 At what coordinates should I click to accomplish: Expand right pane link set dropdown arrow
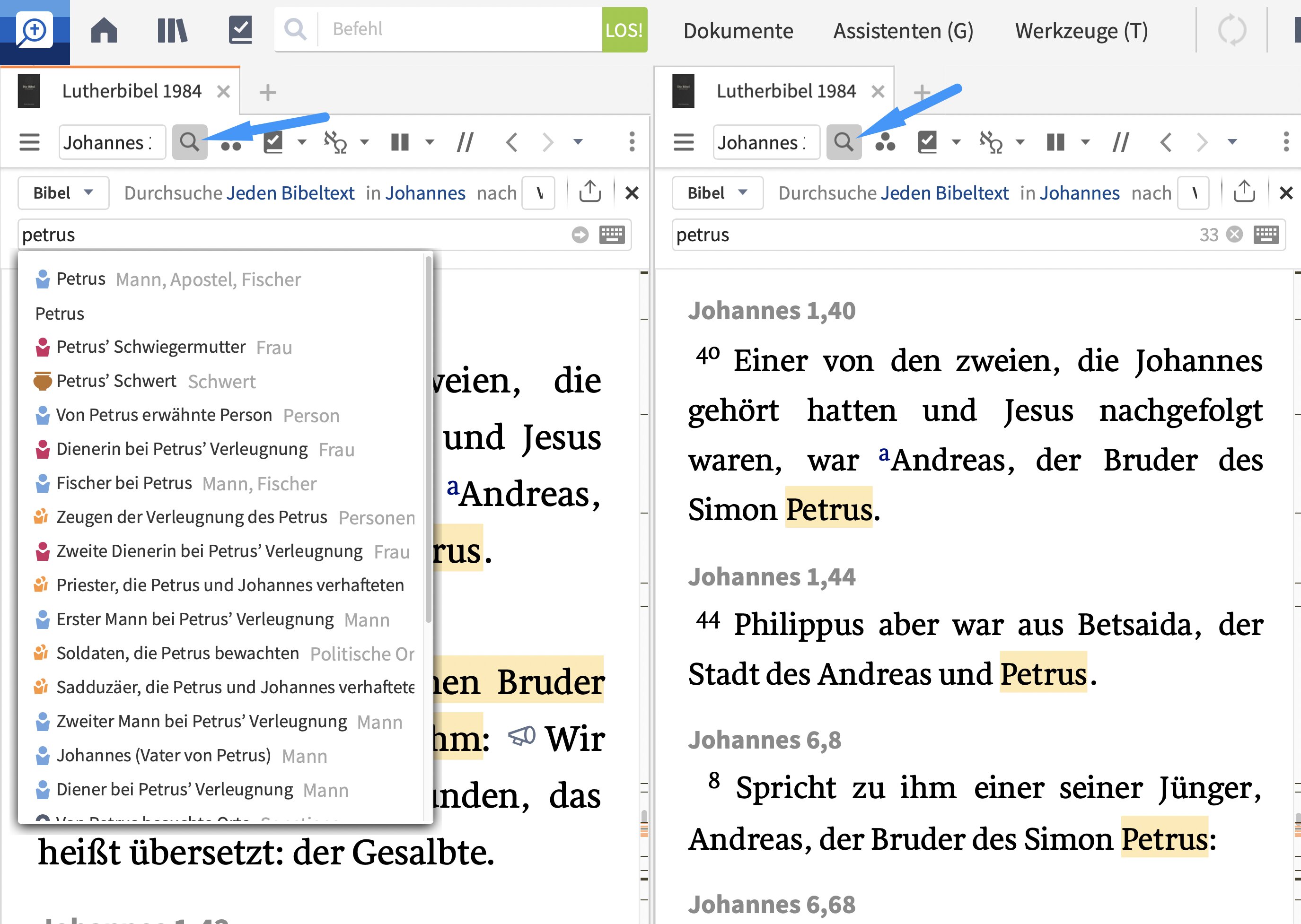1020,142
